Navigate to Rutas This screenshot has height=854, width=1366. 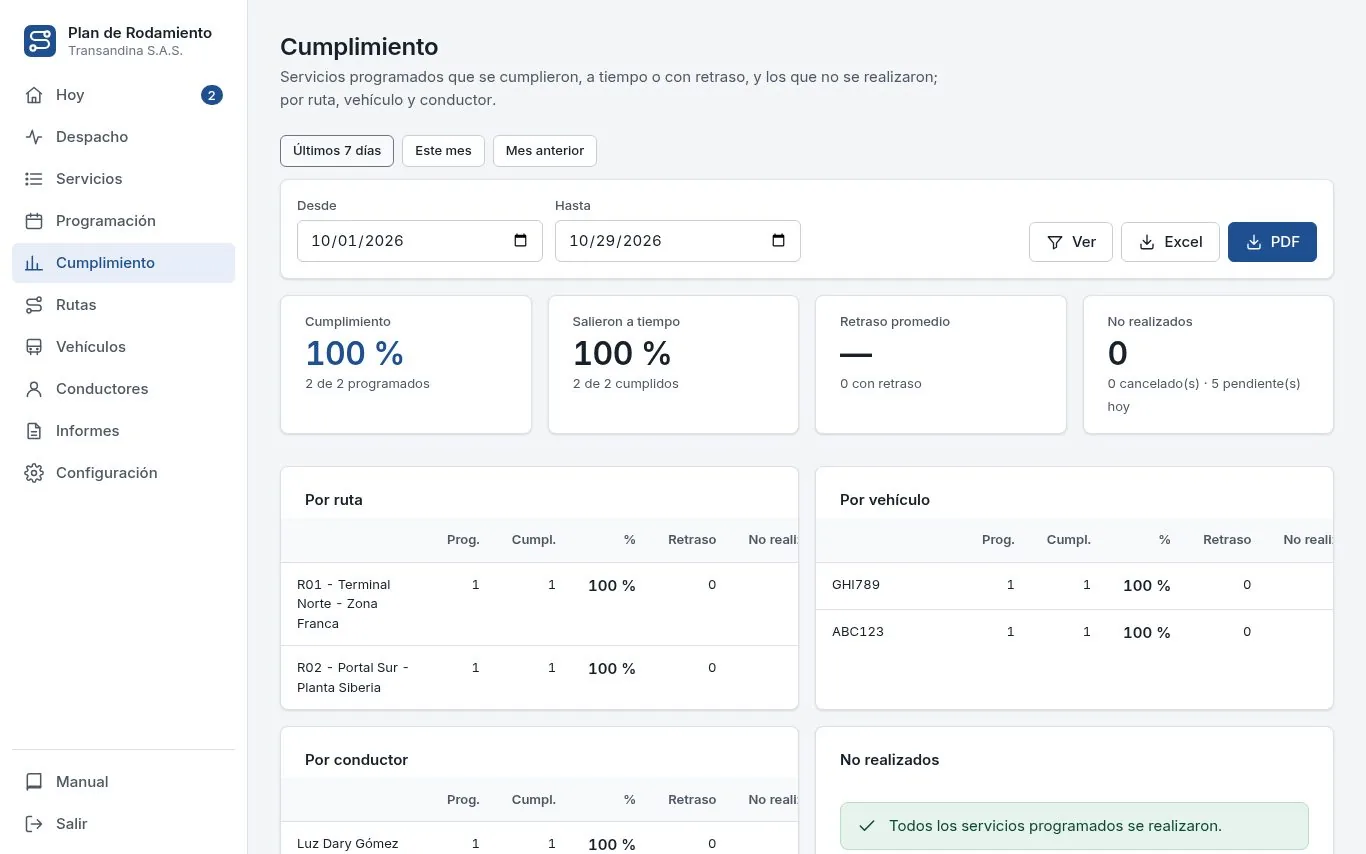pos(123,305)
